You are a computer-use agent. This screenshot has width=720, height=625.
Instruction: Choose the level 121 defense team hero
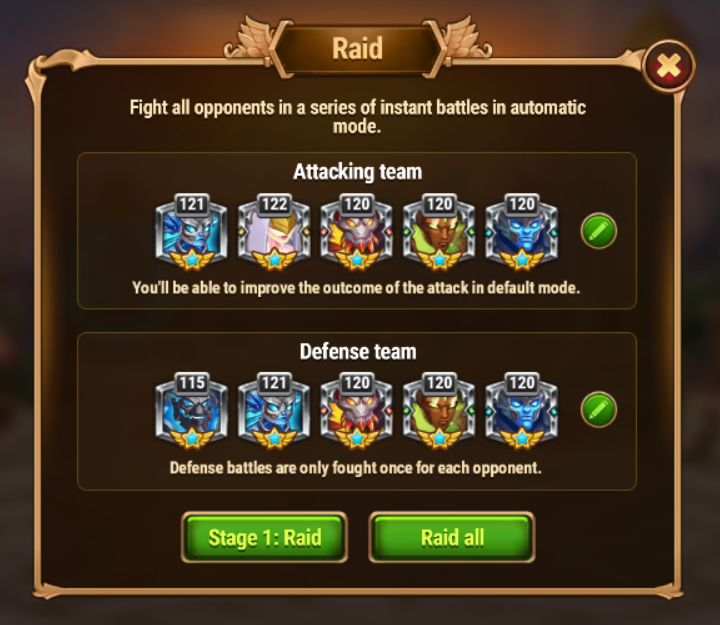coord(274,411)
